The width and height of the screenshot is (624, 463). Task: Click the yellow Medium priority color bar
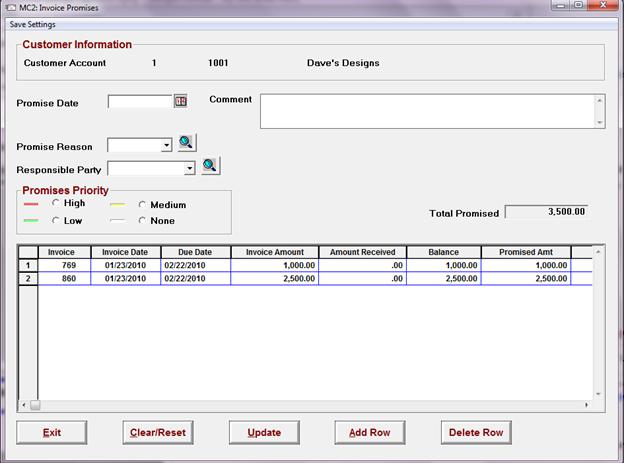(x=118, y=205)
